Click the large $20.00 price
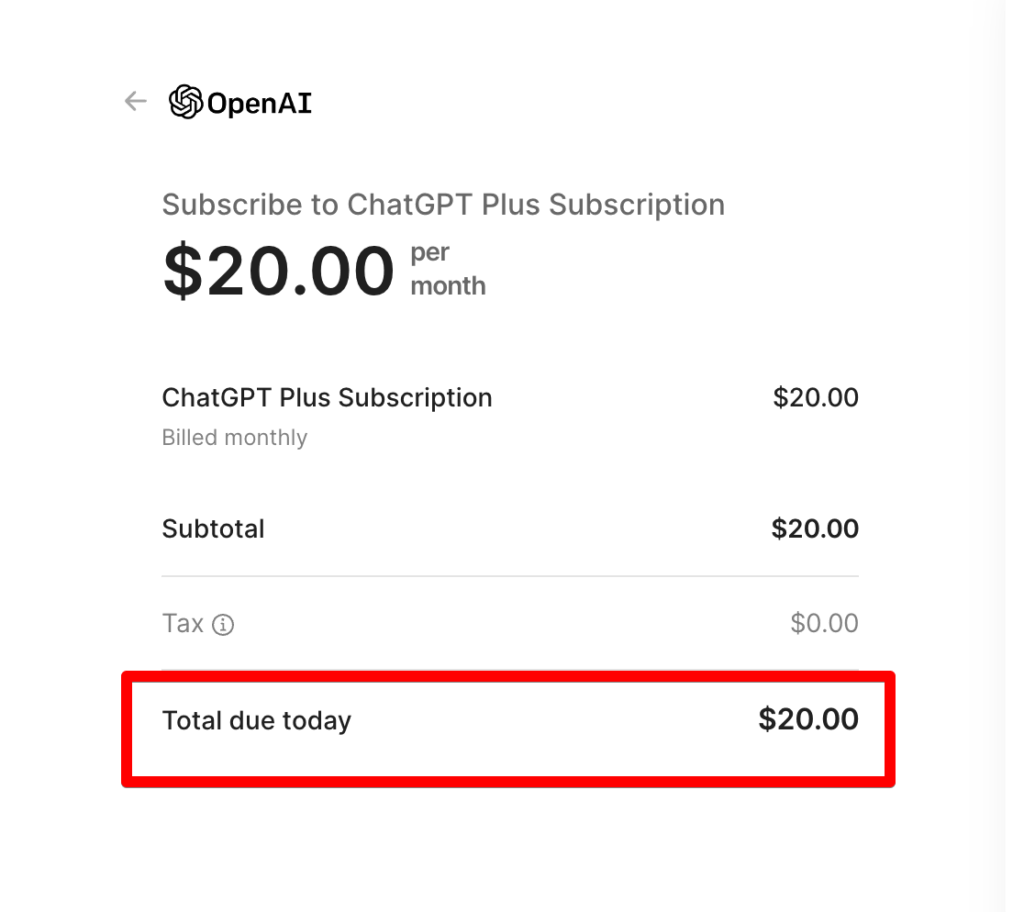The height and width of the screenshot is (912, 1024). [278, 271]
